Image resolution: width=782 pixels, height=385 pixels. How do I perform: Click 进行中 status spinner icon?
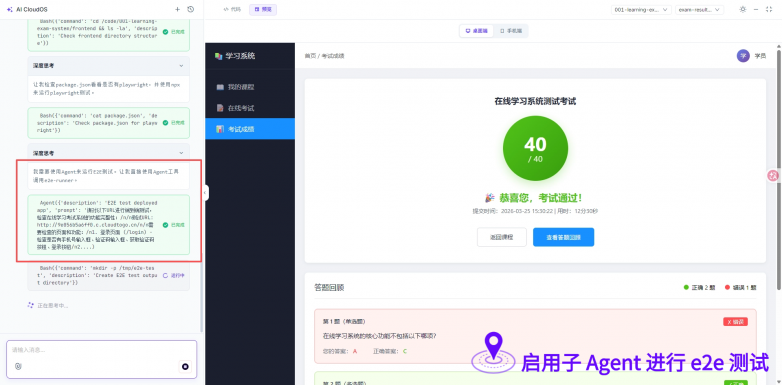tap(165, 275)
